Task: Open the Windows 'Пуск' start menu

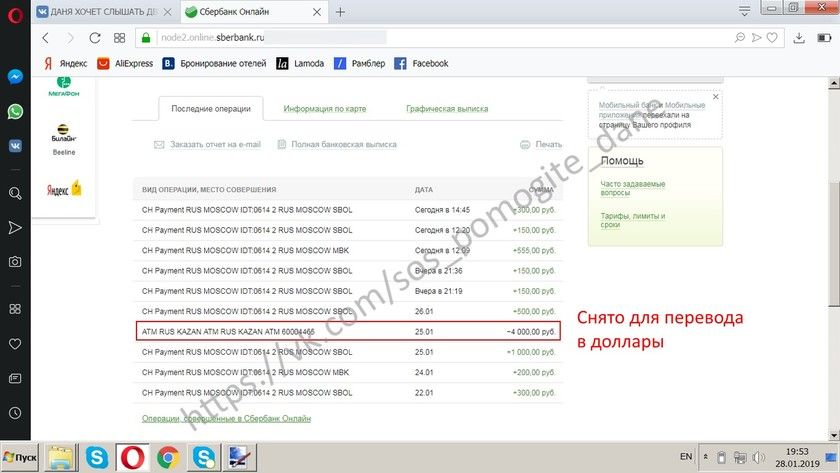Action: (20, 457)
